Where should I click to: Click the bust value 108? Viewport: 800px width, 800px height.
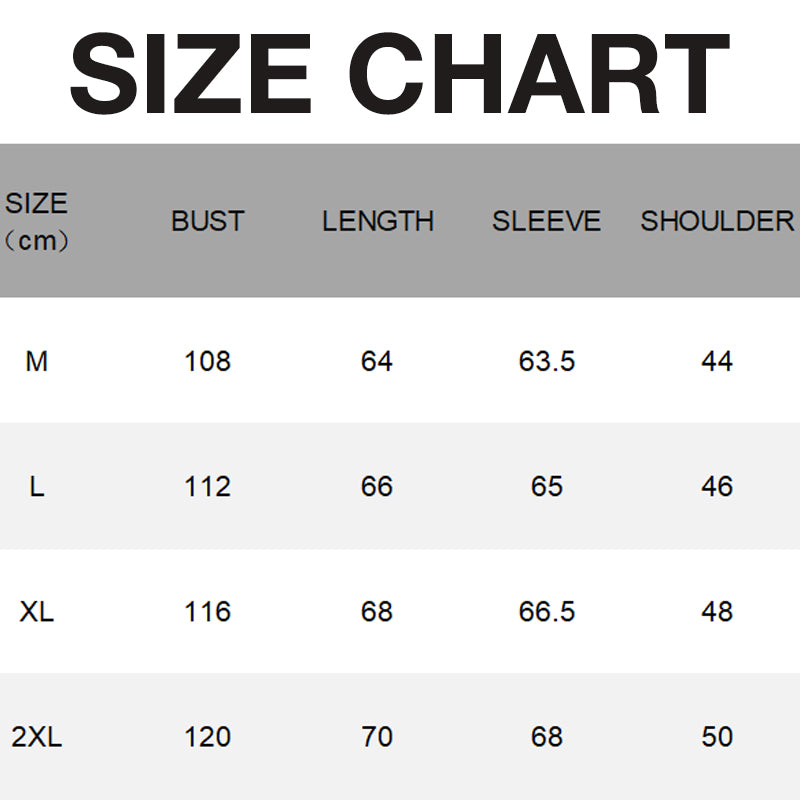point(208,361)
